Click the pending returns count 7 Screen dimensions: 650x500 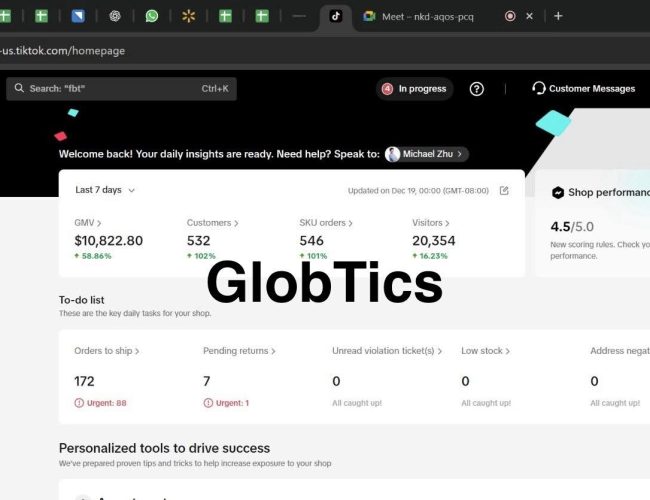click(207, 381)
